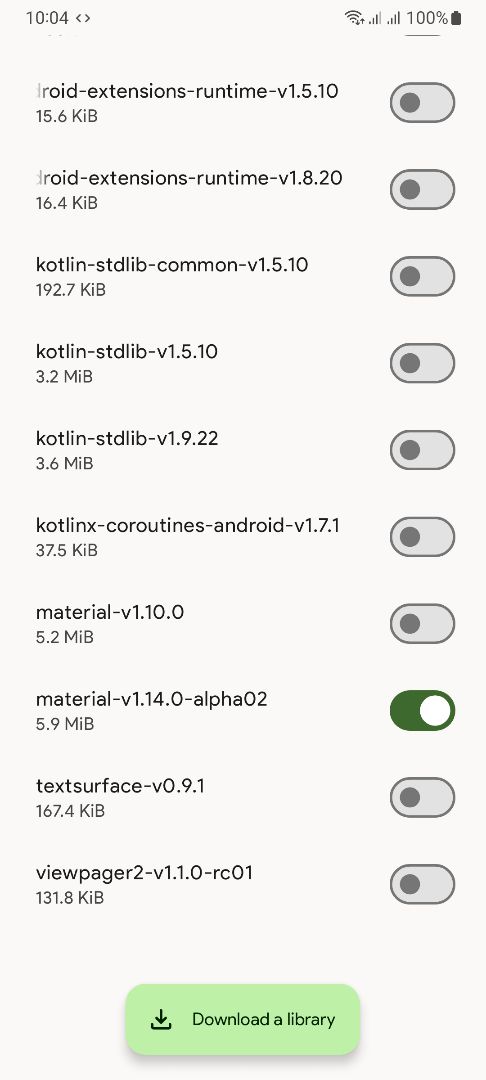
Task: Disable the material-v1.14.0-alpha02 switch
Action: click(x=422, y=710)
